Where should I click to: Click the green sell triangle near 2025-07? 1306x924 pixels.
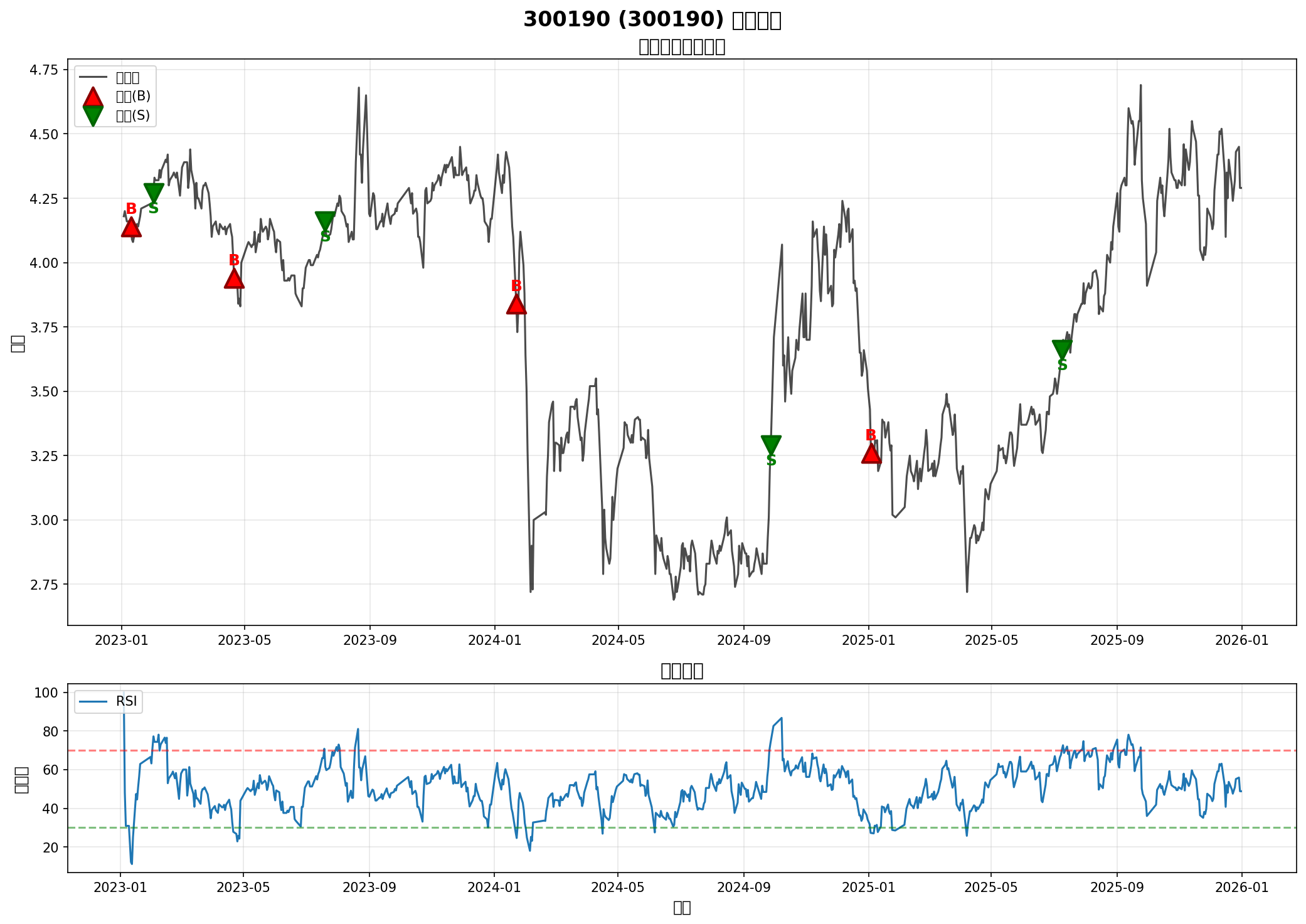pyautogui.click(x=1062, y=349)
